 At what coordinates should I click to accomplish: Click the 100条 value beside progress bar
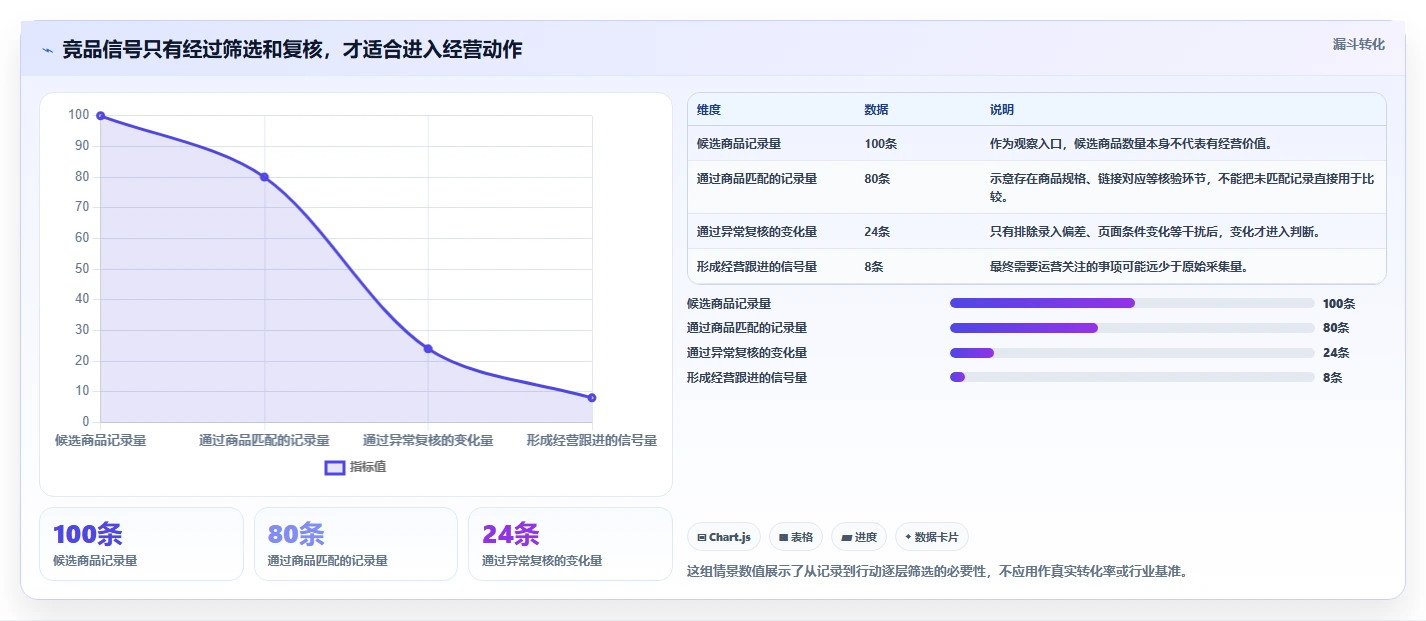click(1339, 304)
